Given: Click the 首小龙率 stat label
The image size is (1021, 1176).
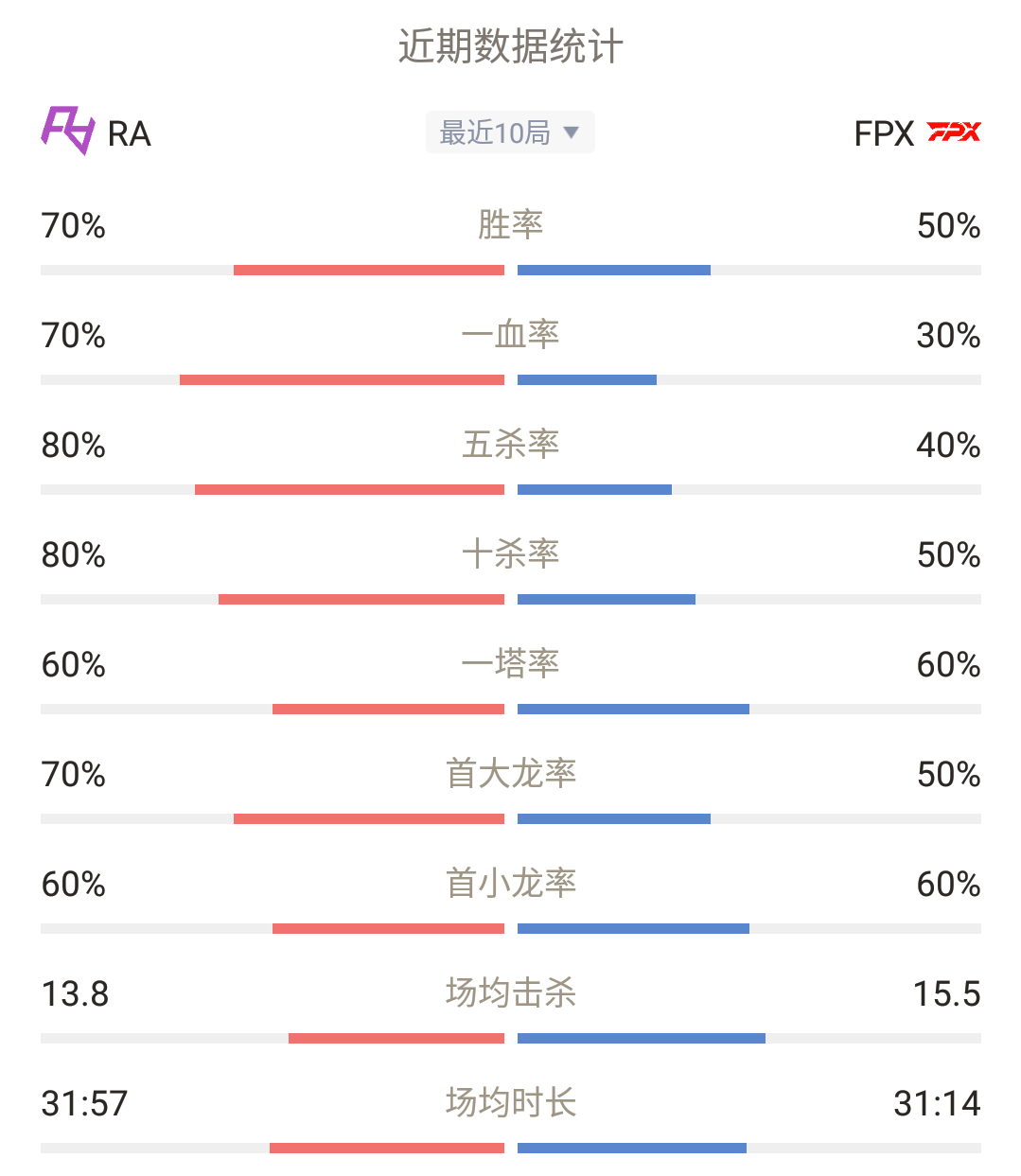Looking at the screenshot, I should click(511, 883).
